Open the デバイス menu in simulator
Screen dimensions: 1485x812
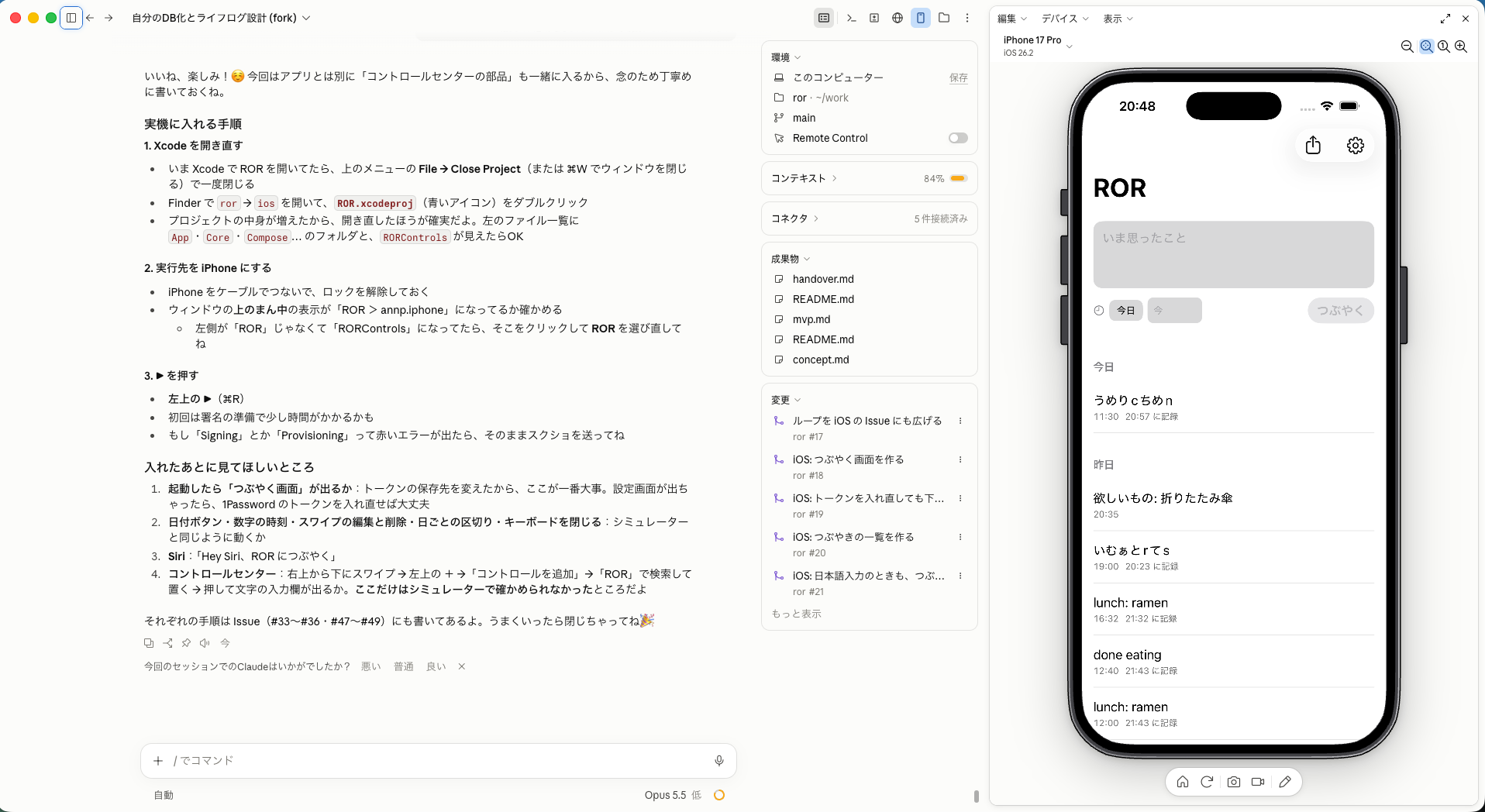coord(1065,19)
